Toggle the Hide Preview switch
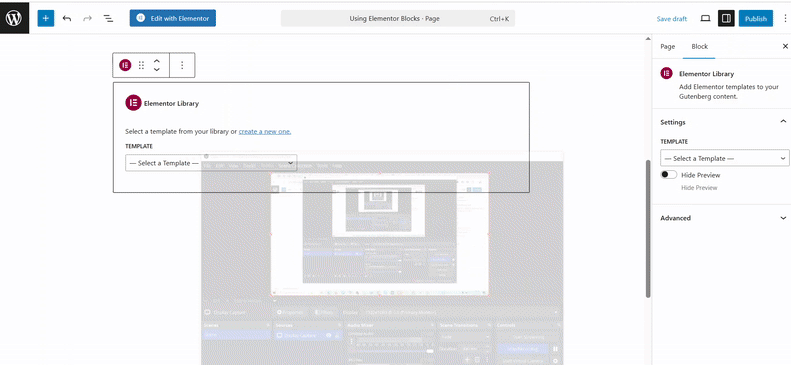 click(669, 174)
